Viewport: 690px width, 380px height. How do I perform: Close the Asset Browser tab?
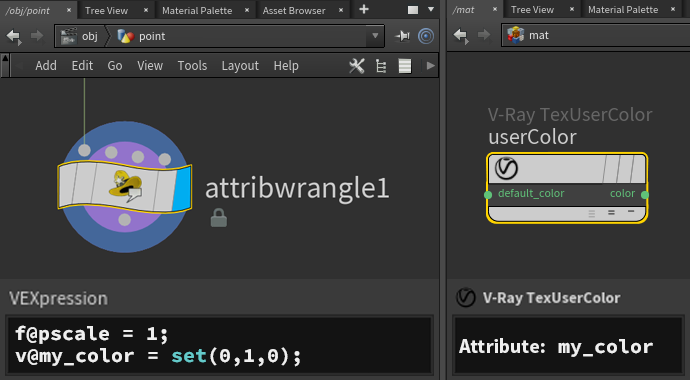pos(341,10)
